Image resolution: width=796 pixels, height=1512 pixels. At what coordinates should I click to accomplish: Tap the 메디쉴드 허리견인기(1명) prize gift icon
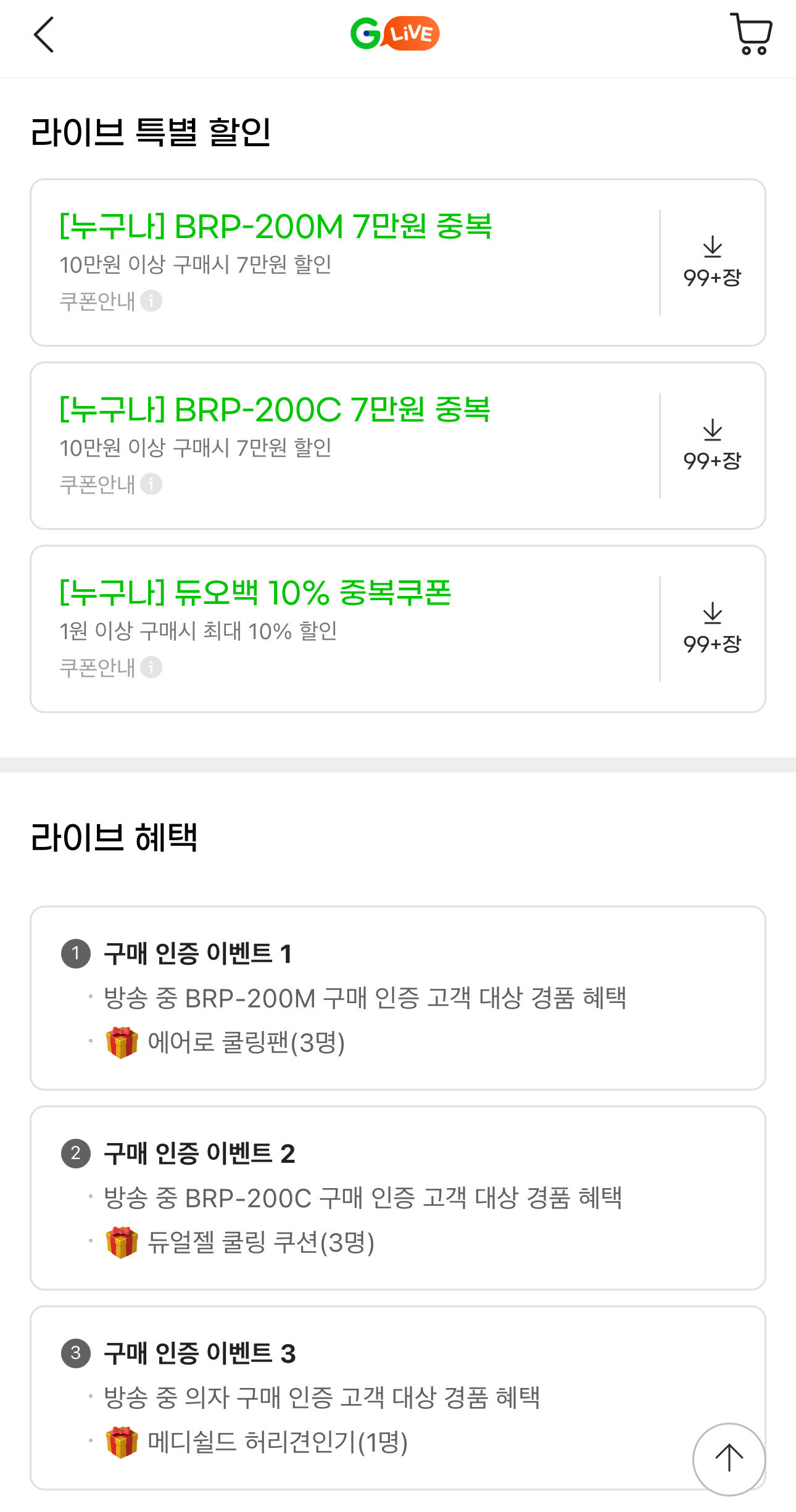(122, 1442)
